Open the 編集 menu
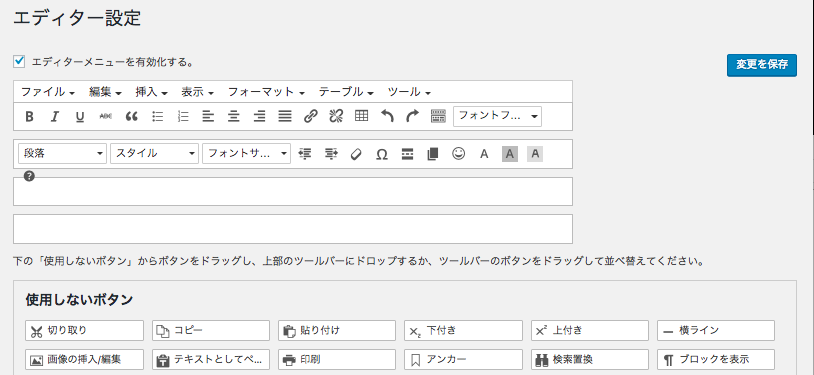The width and height of the screenshot is (814, 375). click(105, 92)
